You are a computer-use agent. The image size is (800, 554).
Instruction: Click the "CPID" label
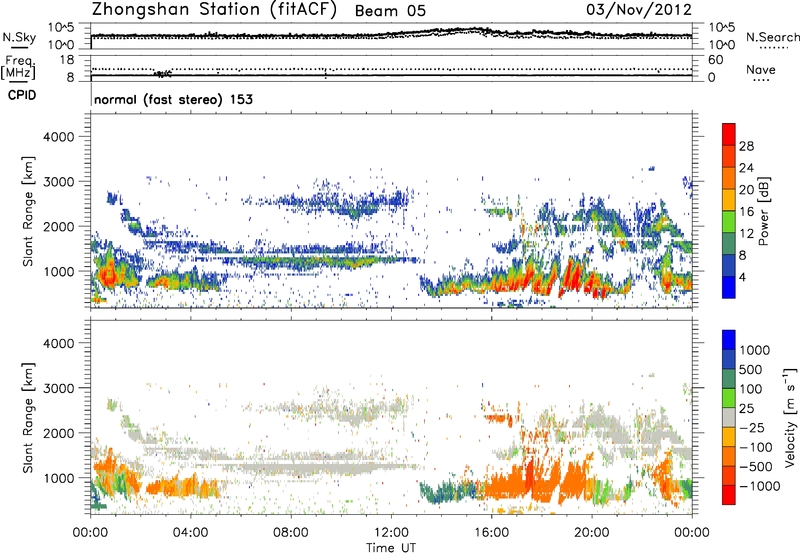[x=22, y=95]
